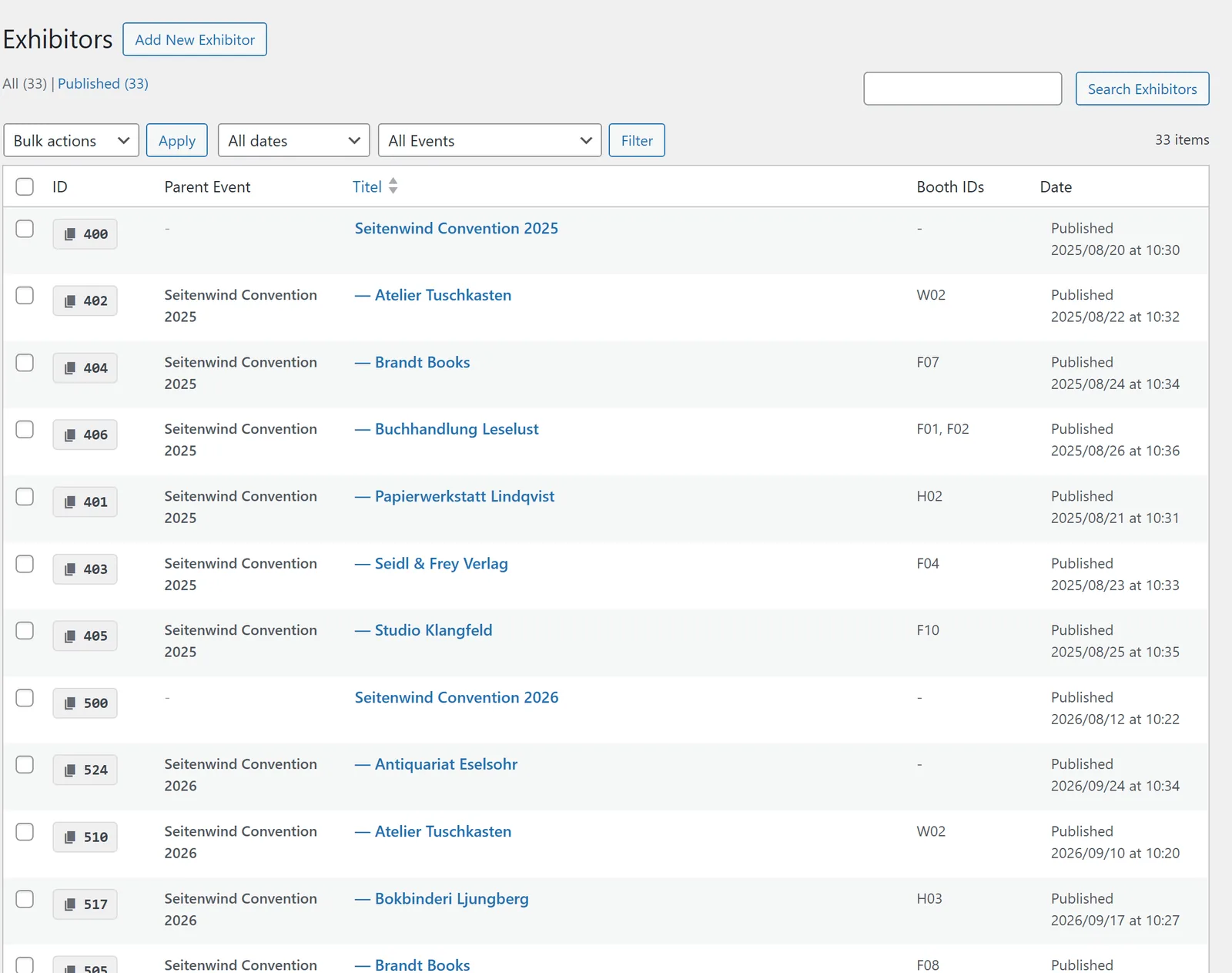The image size is (1232, 973).
Task: Select the Bokbinderi Ljungberg row checkbox
Action: pyautogui.click(x=25, y=899)
